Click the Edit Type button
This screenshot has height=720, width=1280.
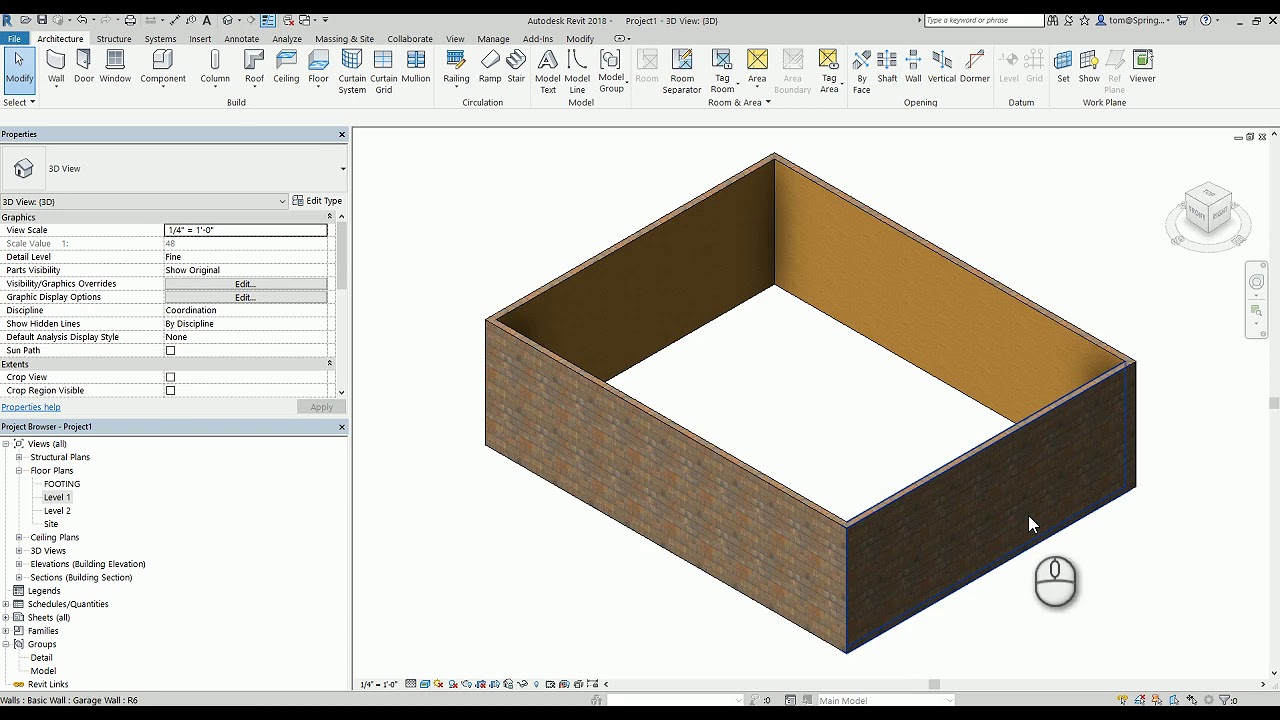[x=318, y=201]
